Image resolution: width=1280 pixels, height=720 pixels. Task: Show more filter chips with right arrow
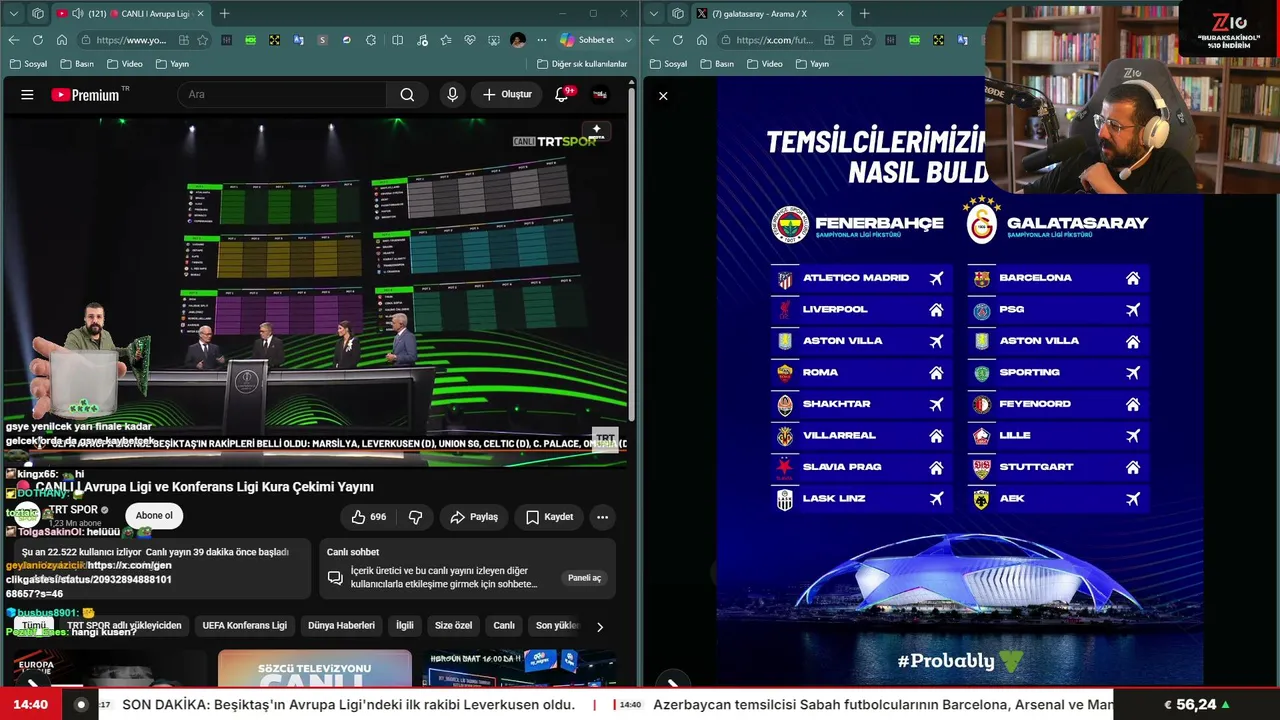[600, 627]
